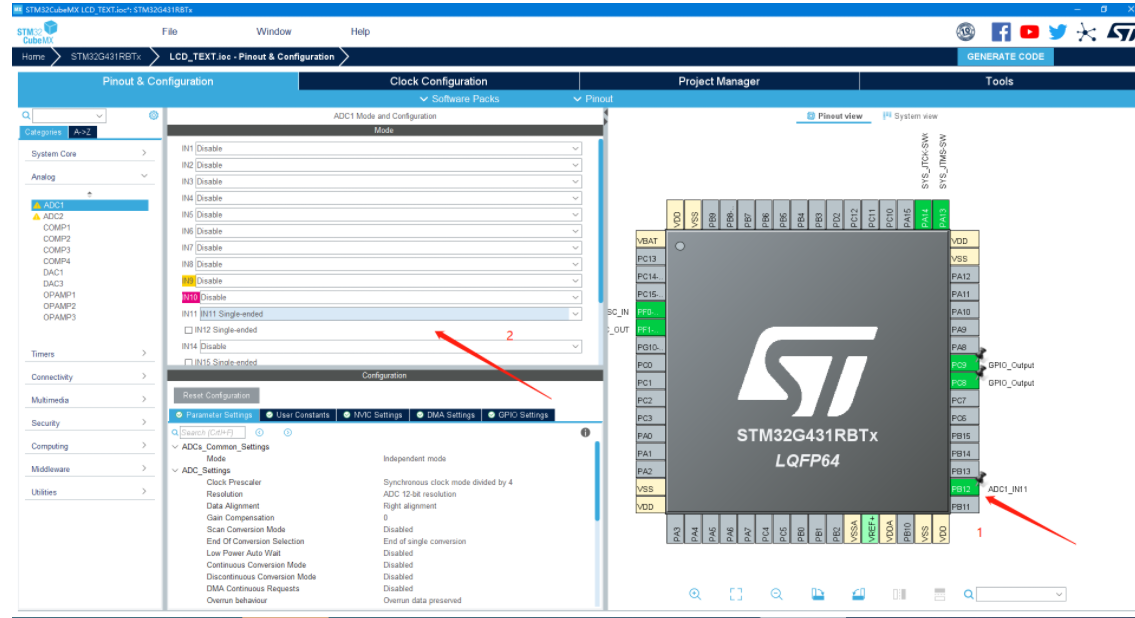Viewport: 1135px width, 618px height.
Task: Select pin PC9 on the chip
Action: coord(963,365)
